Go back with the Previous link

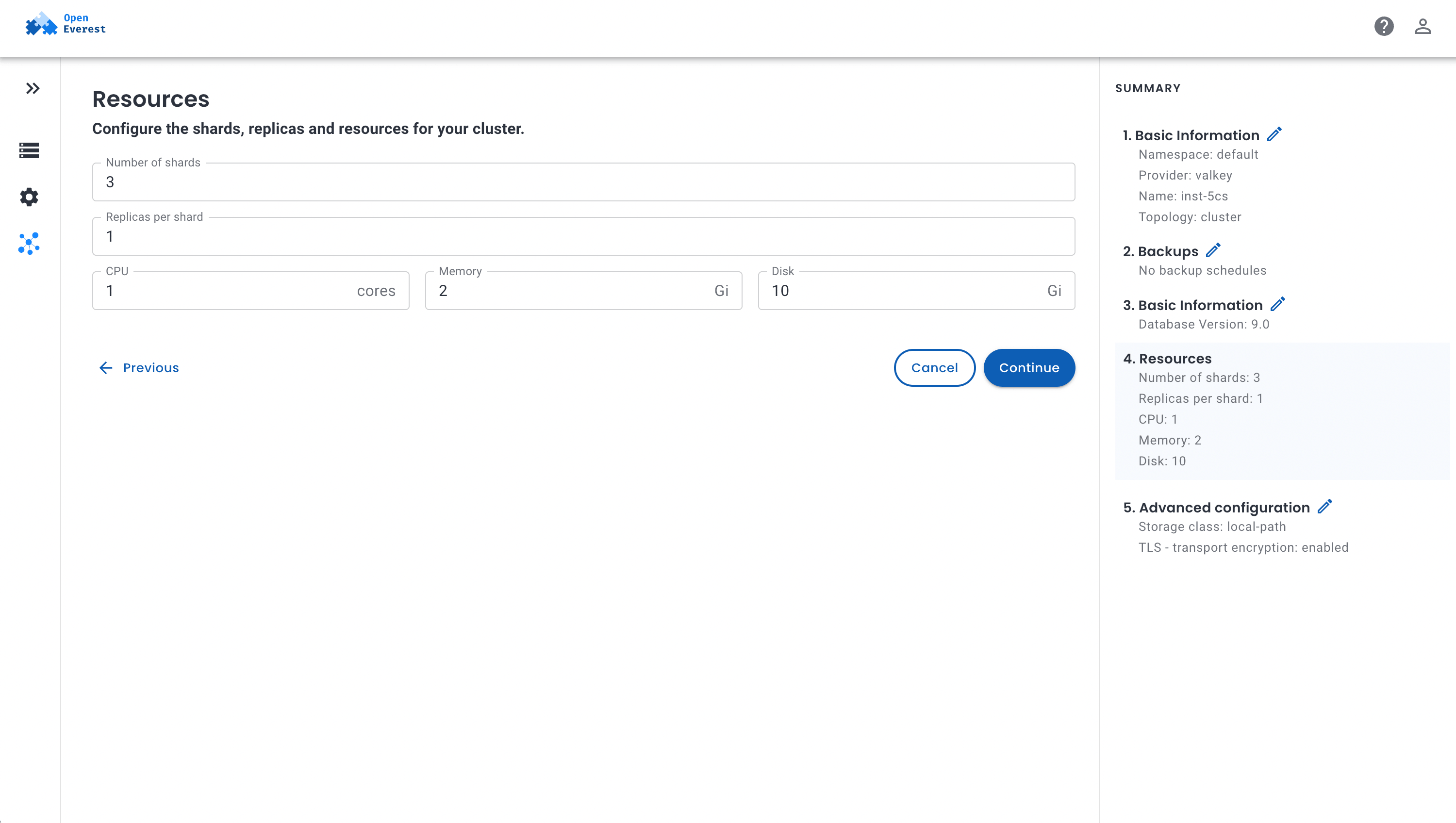click(x=138, y=368)
